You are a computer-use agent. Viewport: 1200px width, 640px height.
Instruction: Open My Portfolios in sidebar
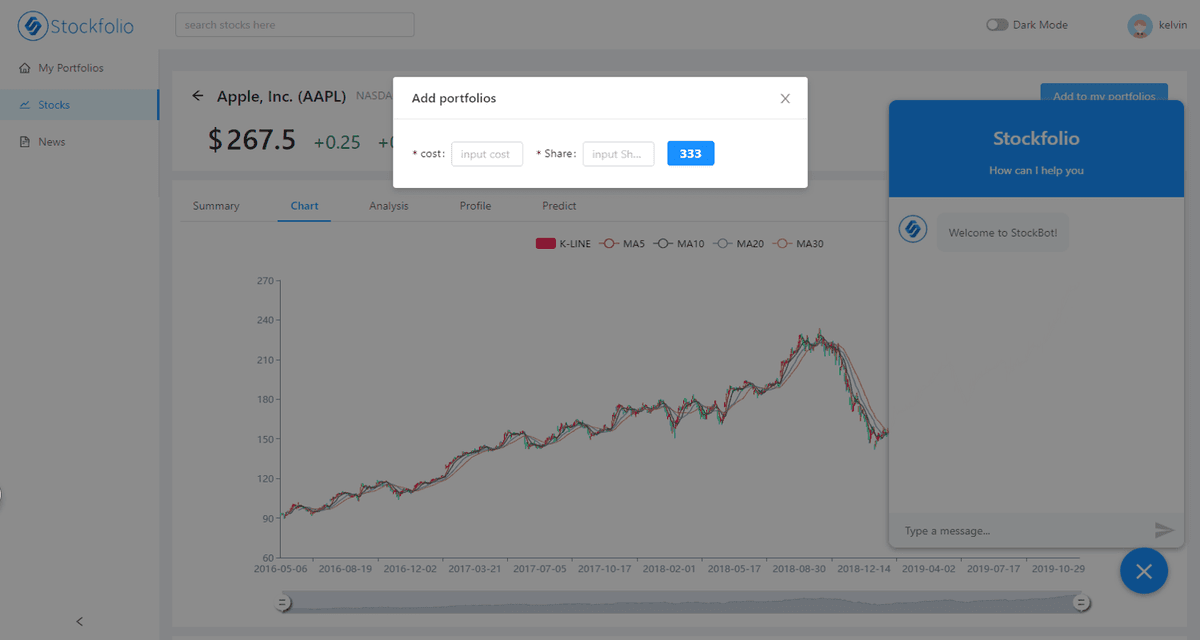point(70,68)
